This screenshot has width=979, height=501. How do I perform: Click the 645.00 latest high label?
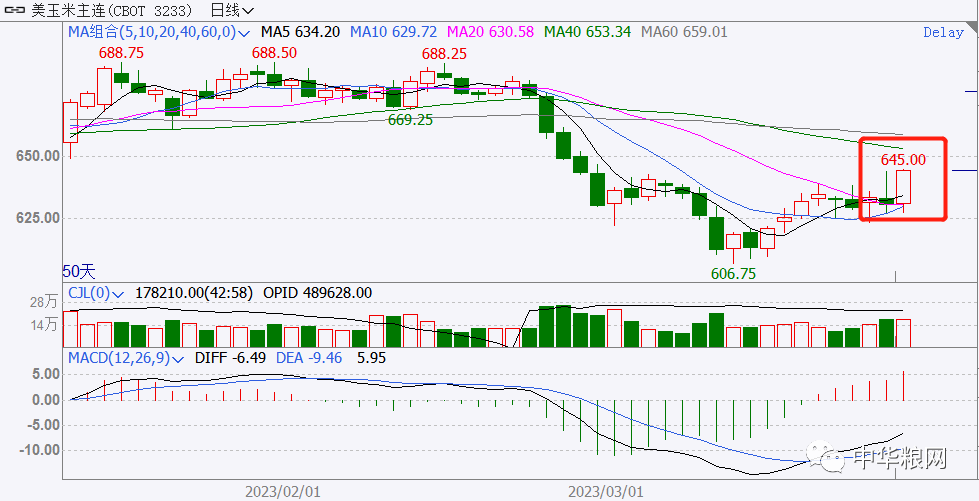(x=903, y=161)
